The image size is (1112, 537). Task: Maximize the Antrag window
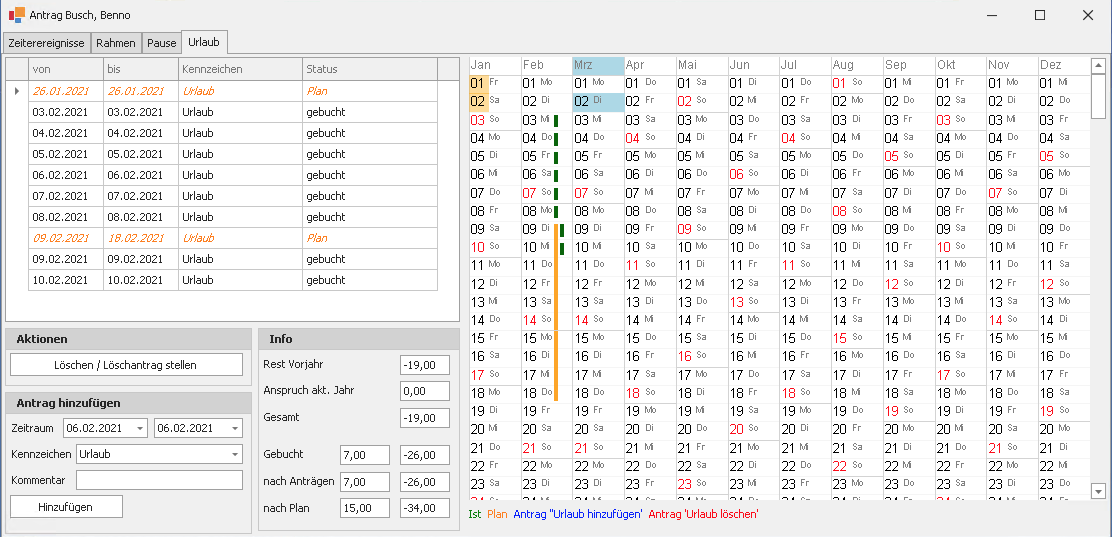pos(1039,15)
